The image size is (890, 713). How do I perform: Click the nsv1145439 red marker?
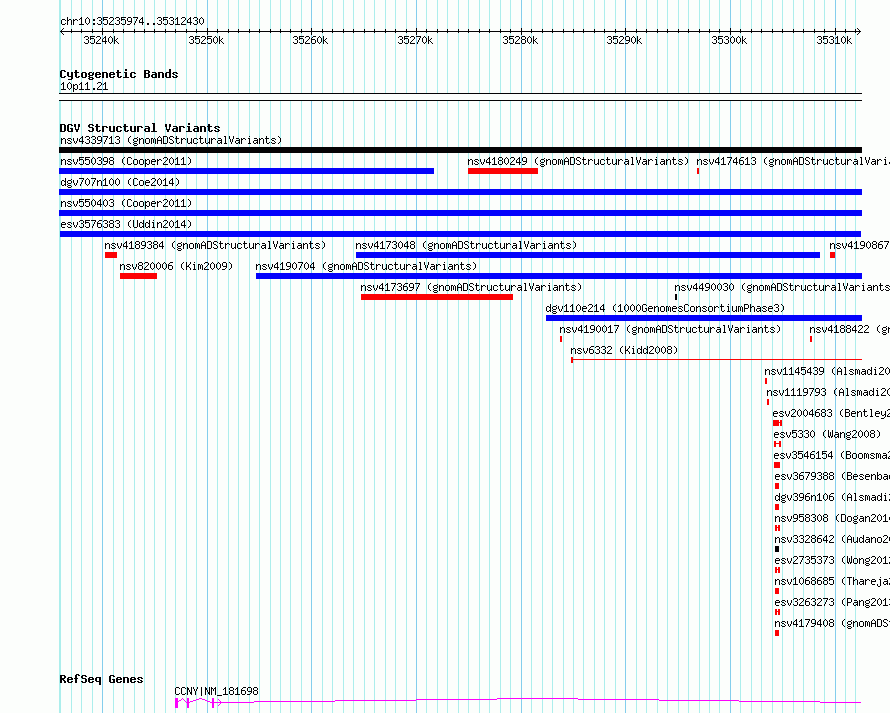766,381
